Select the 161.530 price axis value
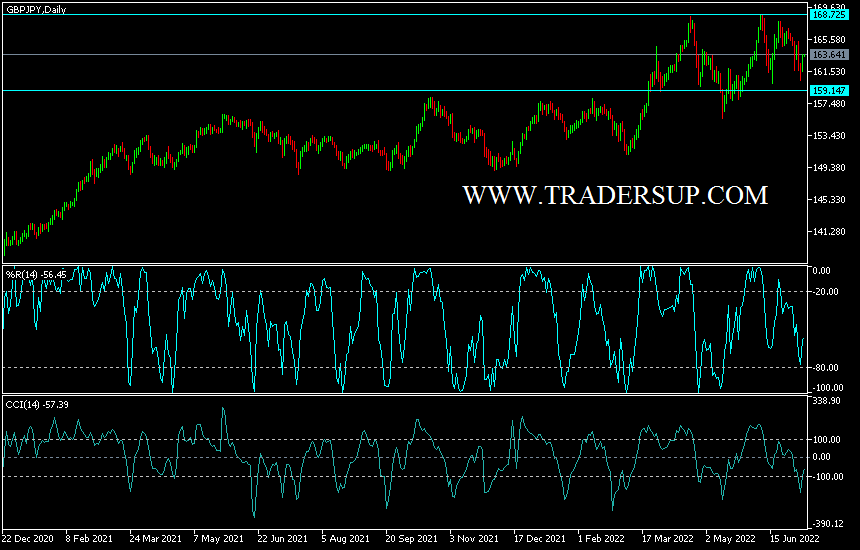Image resolution: width=860 pixels, height=550 pixels. (x=829, y=71)
